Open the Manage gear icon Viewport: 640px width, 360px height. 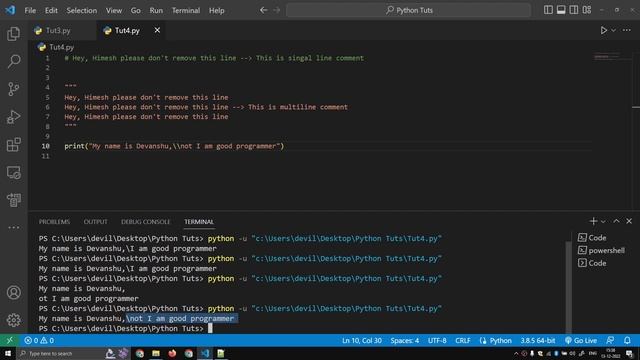[13, 320]
